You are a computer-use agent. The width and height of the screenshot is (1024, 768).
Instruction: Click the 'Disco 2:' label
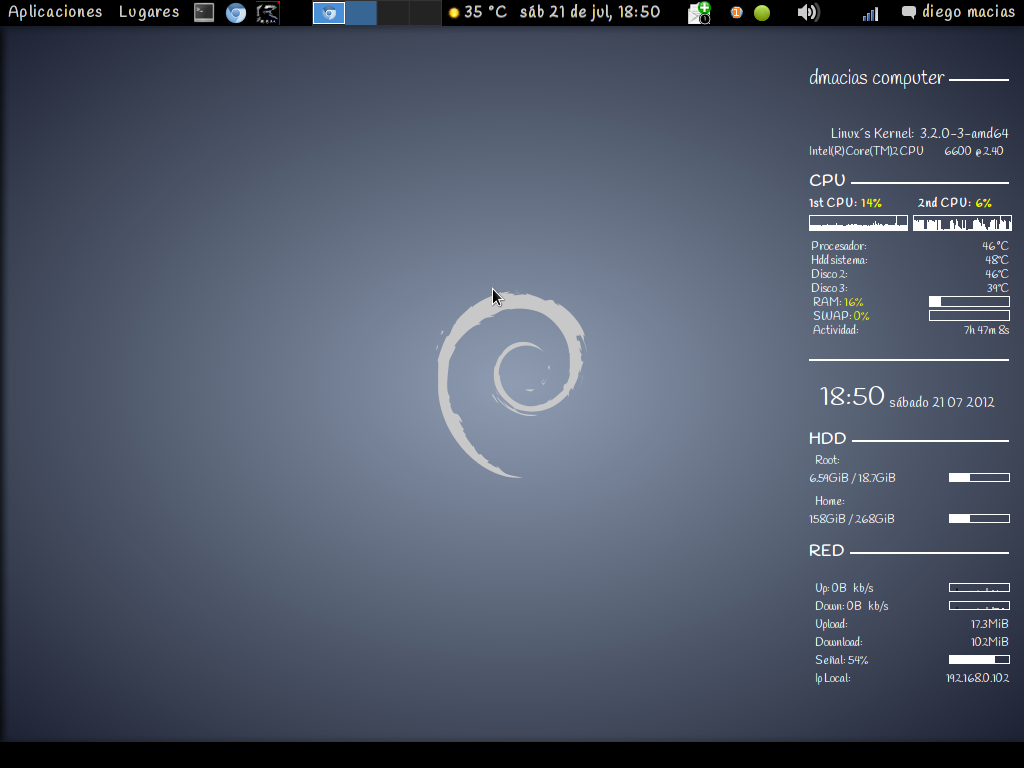click(829, 274)
